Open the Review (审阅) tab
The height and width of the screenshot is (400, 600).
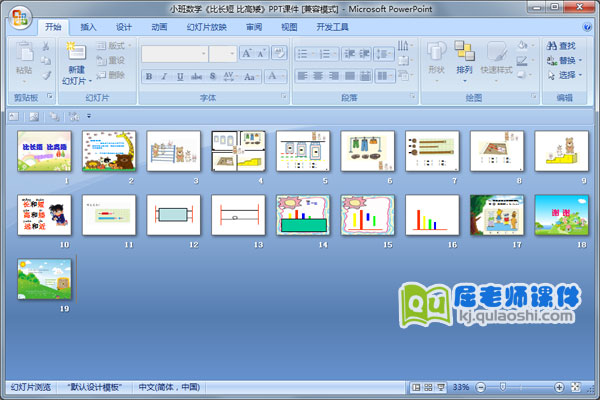click(x=254, y=27)
